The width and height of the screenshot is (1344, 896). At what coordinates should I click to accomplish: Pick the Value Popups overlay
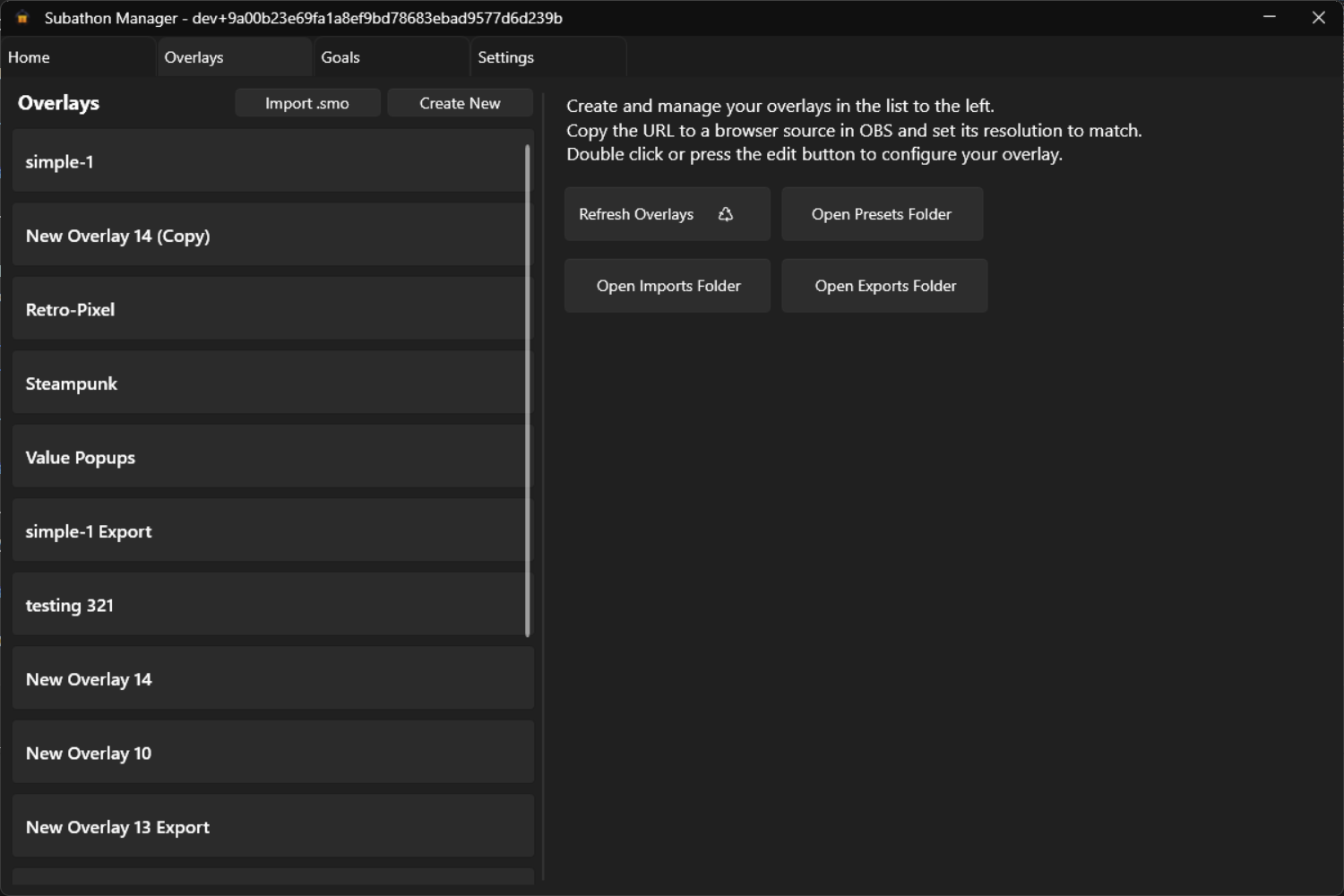[x=269, y=457]
